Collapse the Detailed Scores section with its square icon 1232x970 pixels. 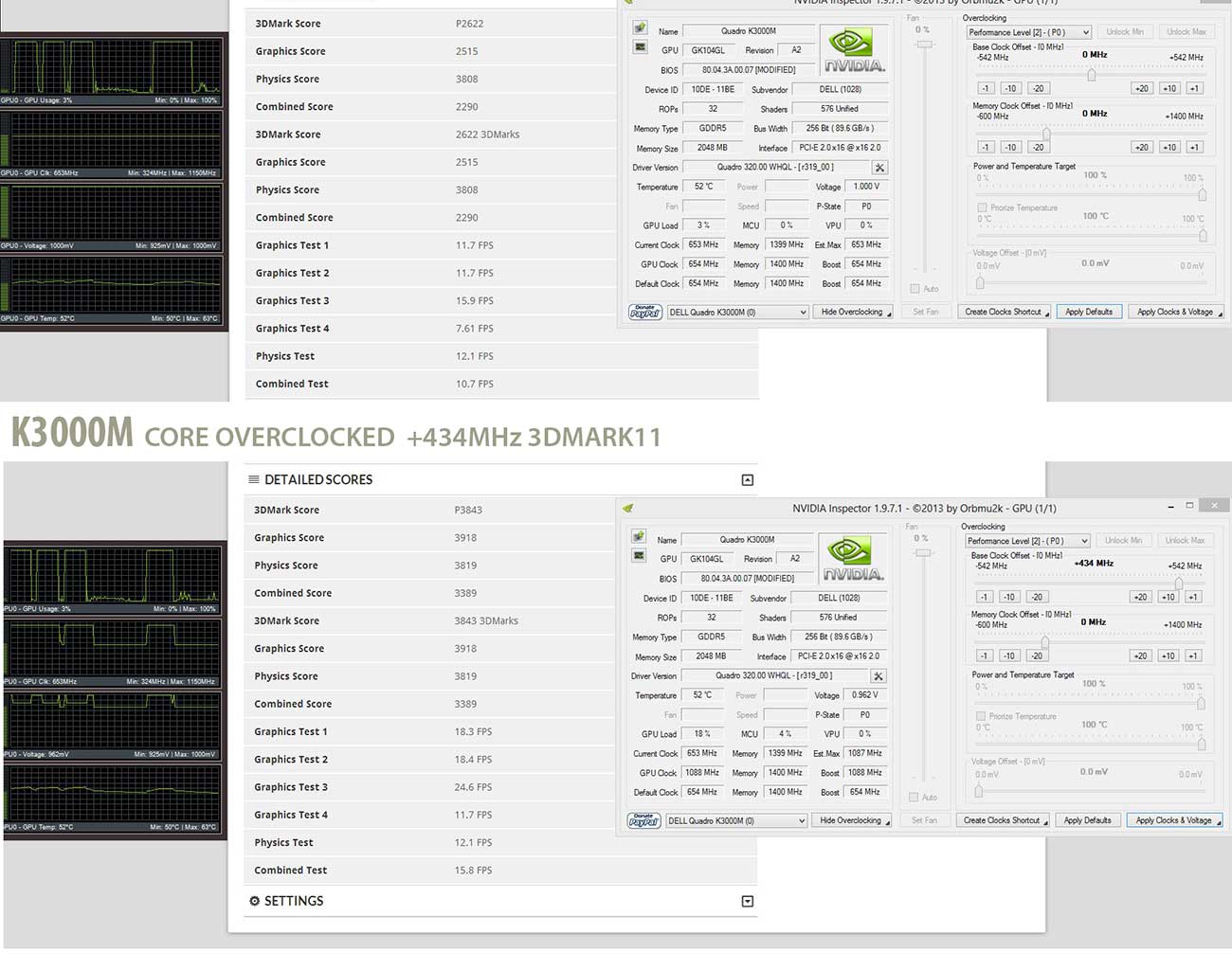click(x=747, y=480)
